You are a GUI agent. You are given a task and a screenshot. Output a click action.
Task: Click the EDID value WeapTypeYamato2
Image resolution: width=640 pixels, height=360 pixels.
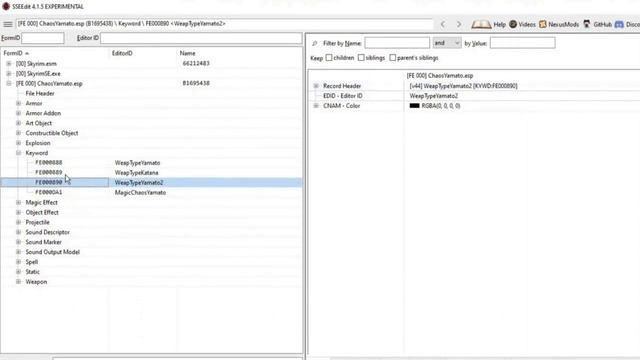[x=433, y=96]
